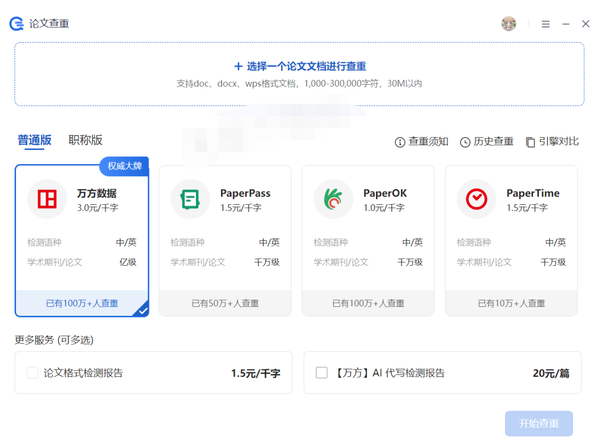Image resolution: width=591 pixels, height=441 pixels.
Task: Open 查重须知 info link
Action: (421, 142)
